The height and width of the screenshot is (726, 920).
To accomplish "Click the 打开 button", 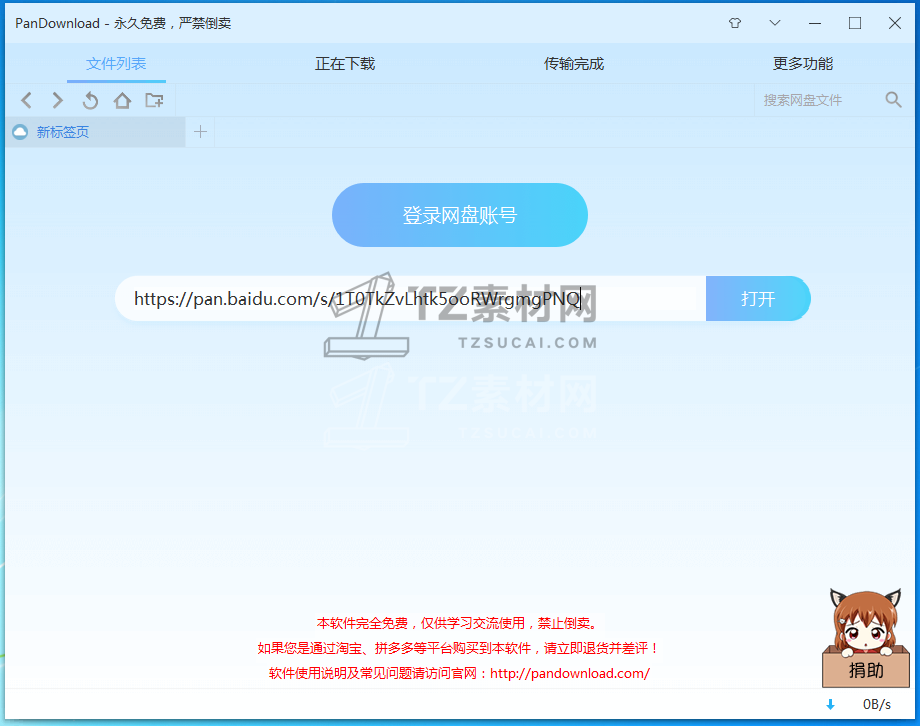I will pyautogui.click(x=758, y=299).
